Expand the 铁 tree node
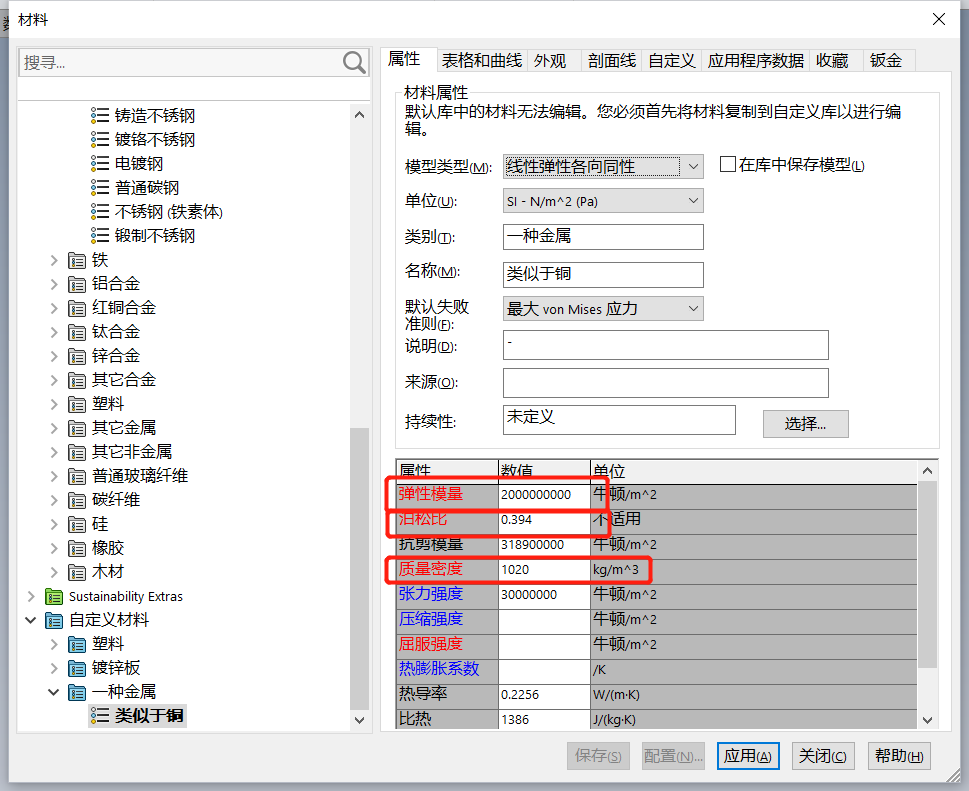969x791 pixels. (x=54, y=260)
